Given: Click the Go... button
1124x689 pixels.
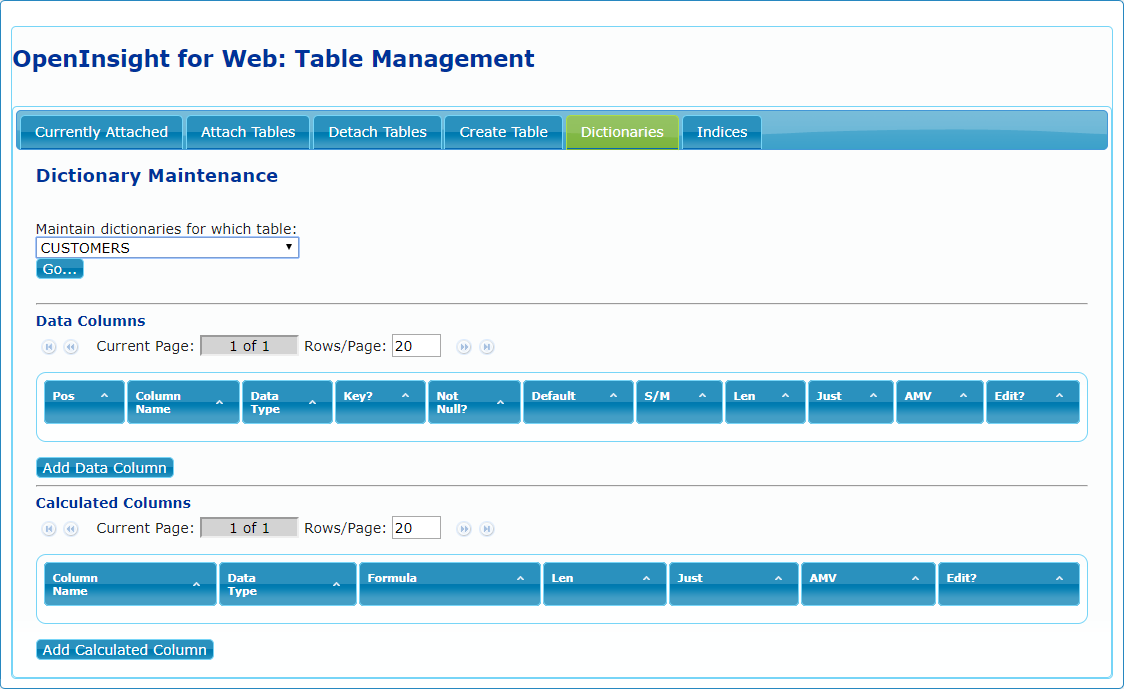Looking at the screenshot, I should [x=59, y=269].
